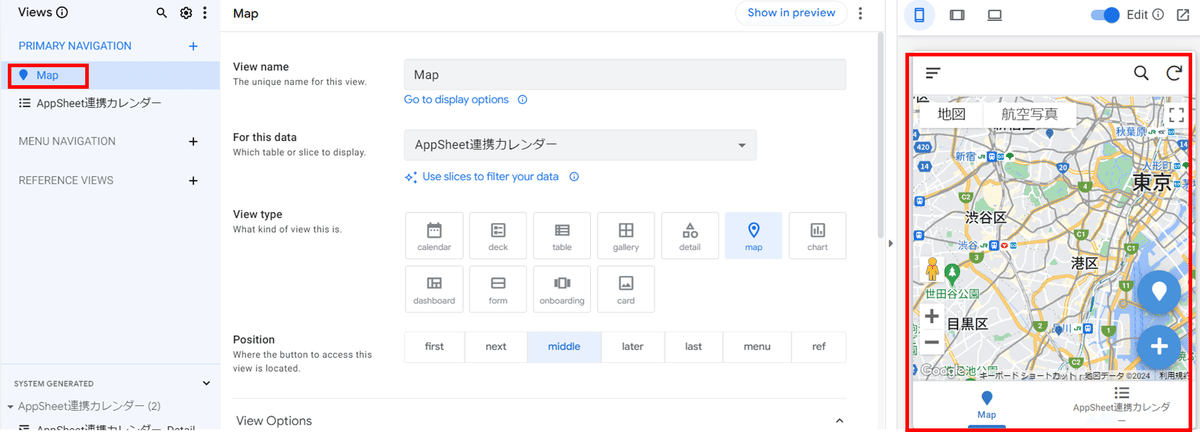This screenshot has height=432, width=1200.
Task: Switch map to 地図 mode
Action: [x=951, y=114]
